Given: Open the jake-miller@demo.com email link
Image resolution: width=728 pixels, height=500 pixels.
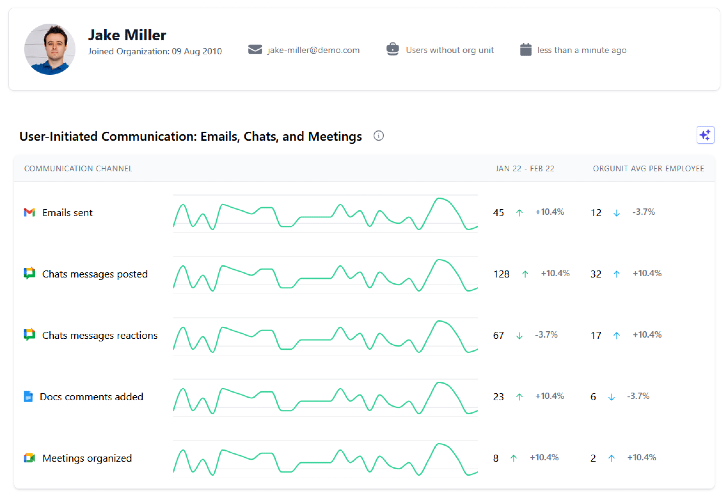Looking at the screenshot, I should (x=313, y=50).
